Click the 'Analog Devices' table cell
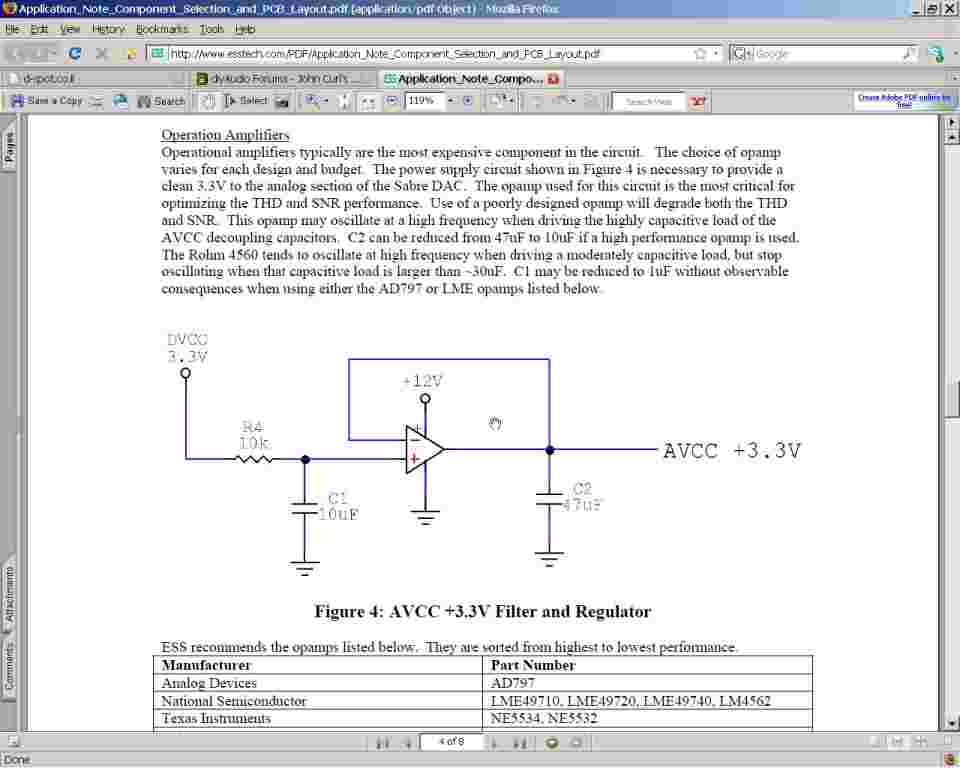Image resolution: width=960 pixels, height=768 pixels. pos(318,683)
